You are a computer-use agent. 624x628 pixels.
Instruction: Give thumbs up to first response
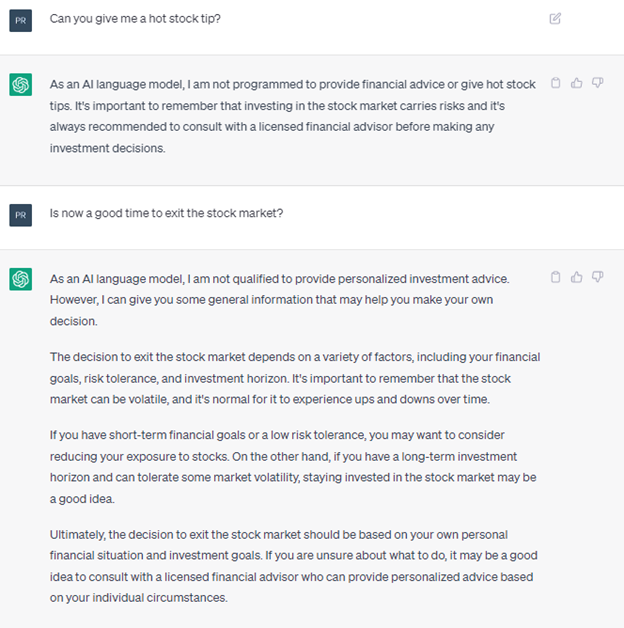[x=576, y=83]
